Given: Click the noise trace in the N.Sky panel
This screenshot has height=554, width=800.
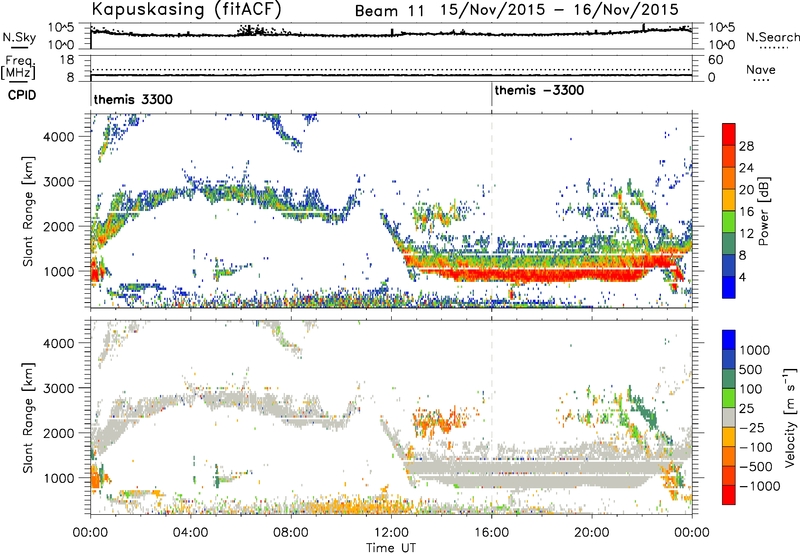Looking at the screenshot, I should [391, 34].
